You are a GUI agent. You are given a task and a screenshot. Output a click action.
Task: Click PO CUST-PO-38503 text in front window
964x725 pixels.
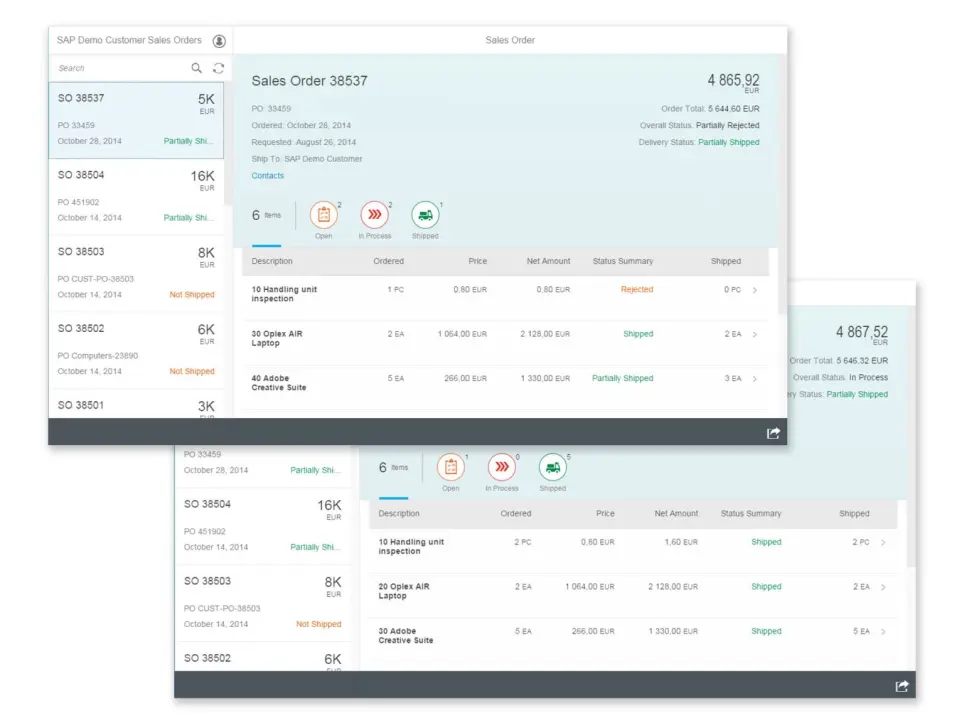(95, 279)
